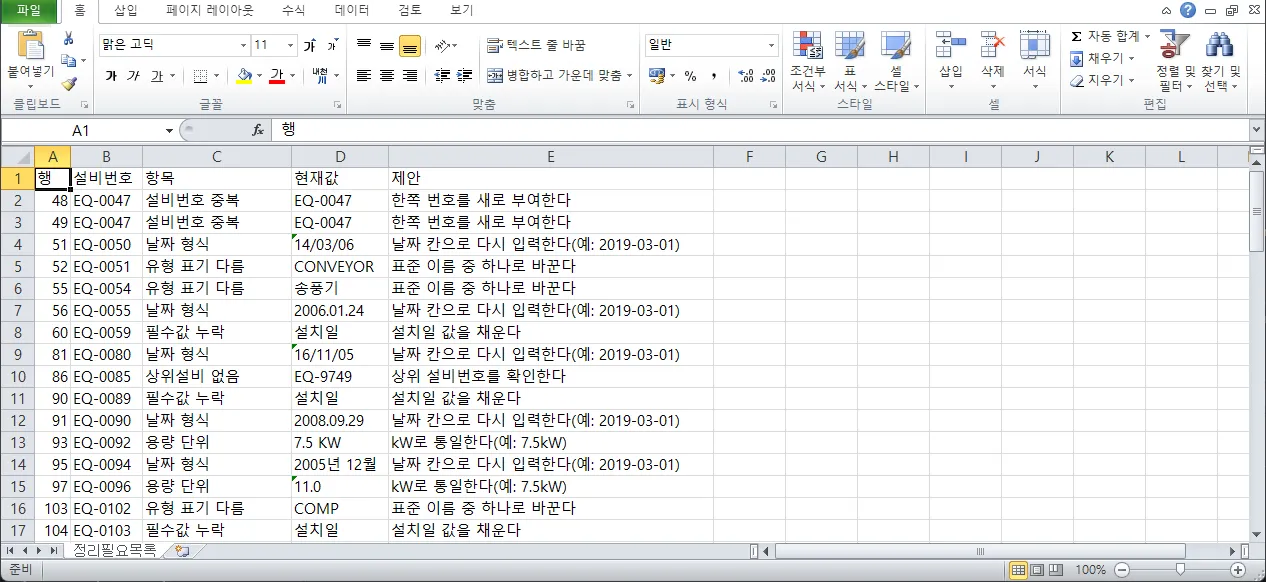Screen dimensions: 1266x582
Task: Click the 지우기 clear button
Action: pos(1104,80)
